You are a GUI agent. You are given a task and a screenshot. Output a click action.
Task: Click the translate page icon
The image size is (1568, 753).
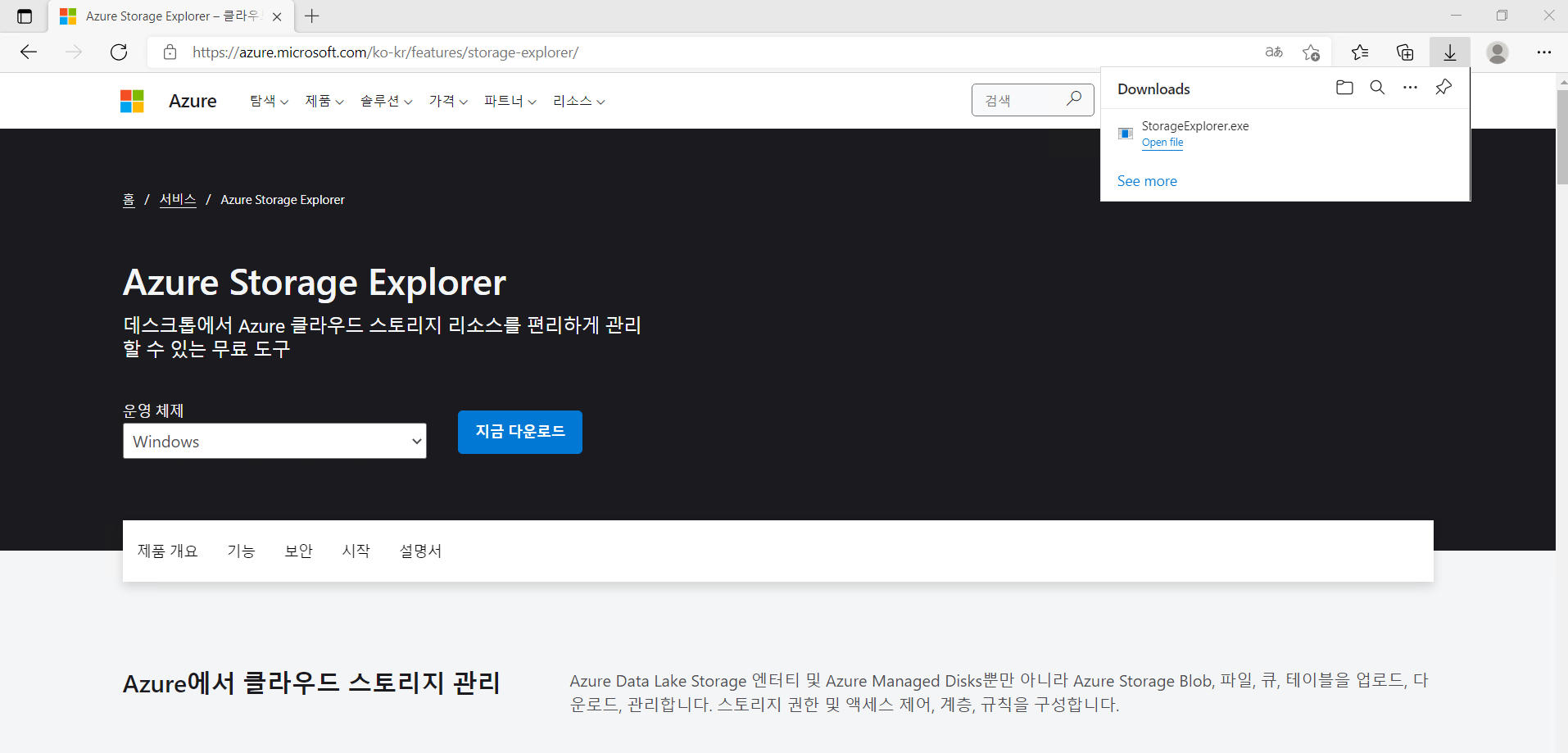1274,52
